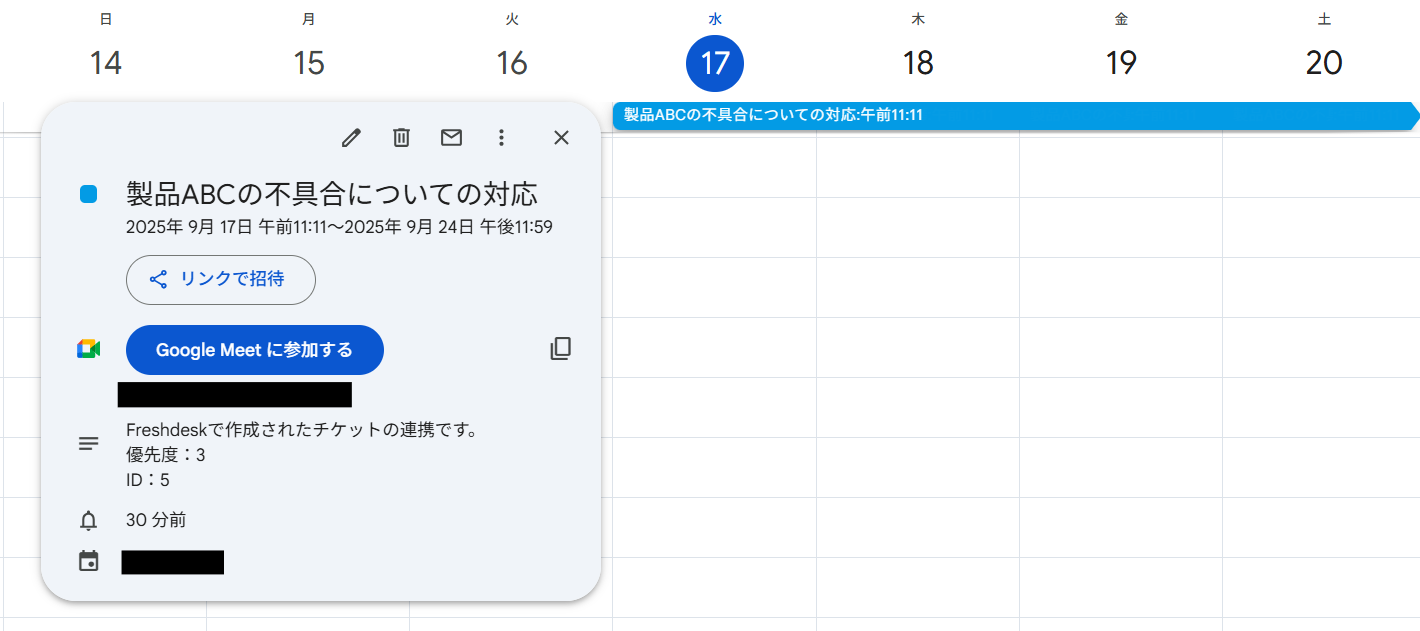Click Freshdeskで作成されたチケットの連携です description line
This screenshot has width=1420, height=631.
(302, 431)
